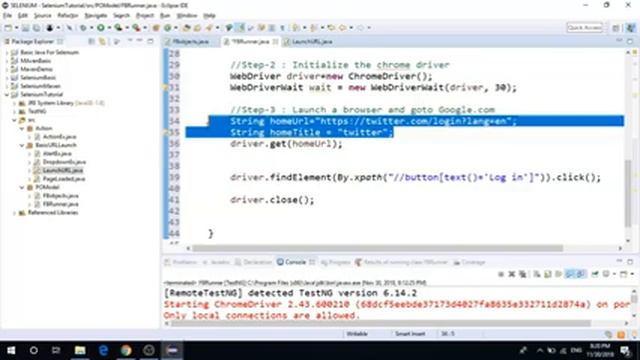Click the New file toolbar icon
This screenshot has width=640, height=360.
point(8,28)
